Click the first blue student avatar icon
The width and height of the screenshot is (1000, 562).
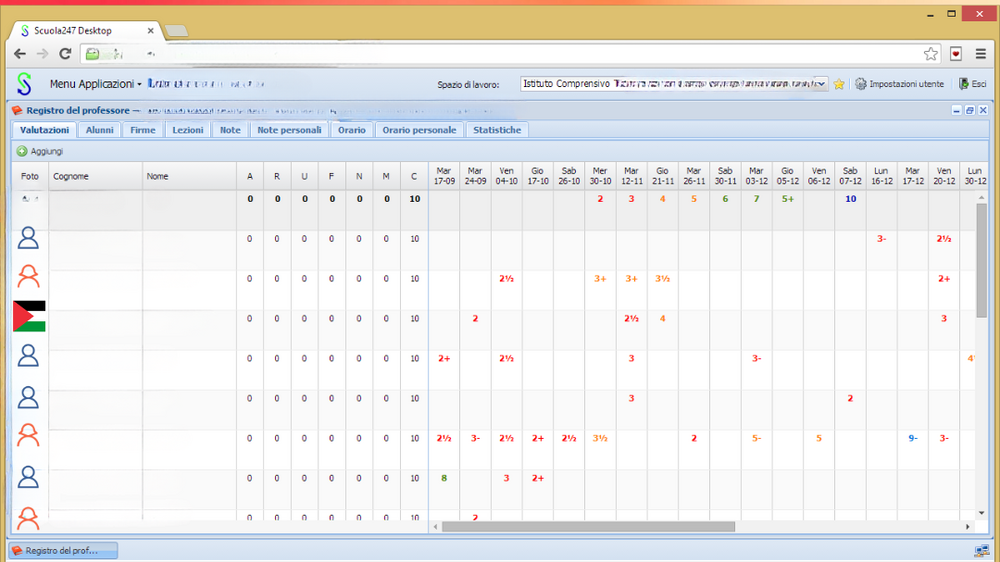(x=29, y=238)
